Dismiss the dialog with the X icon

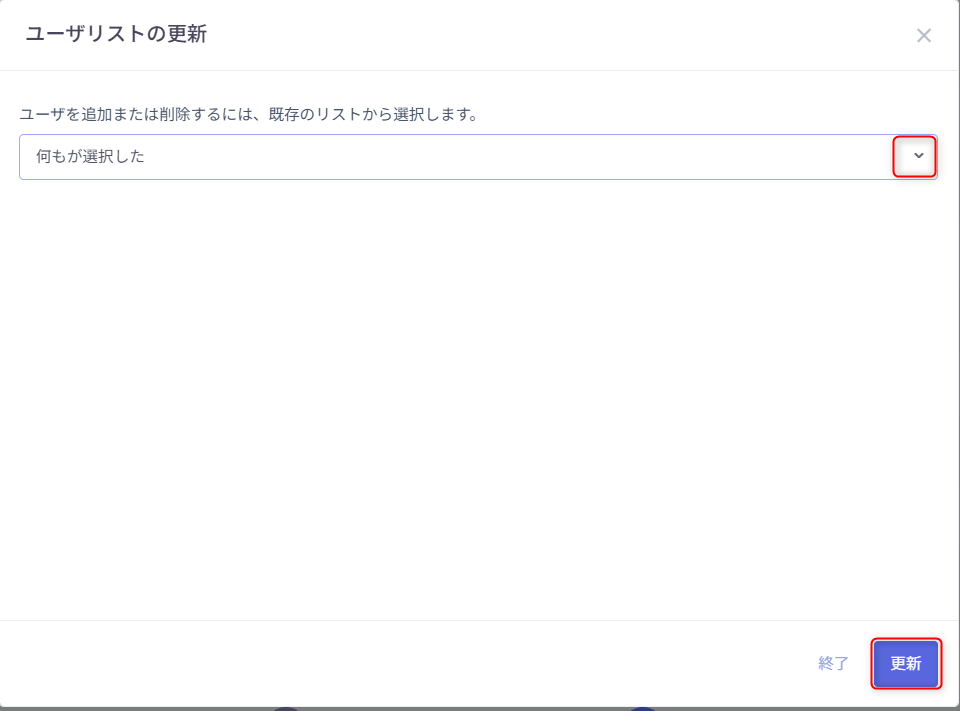point(923,35)
